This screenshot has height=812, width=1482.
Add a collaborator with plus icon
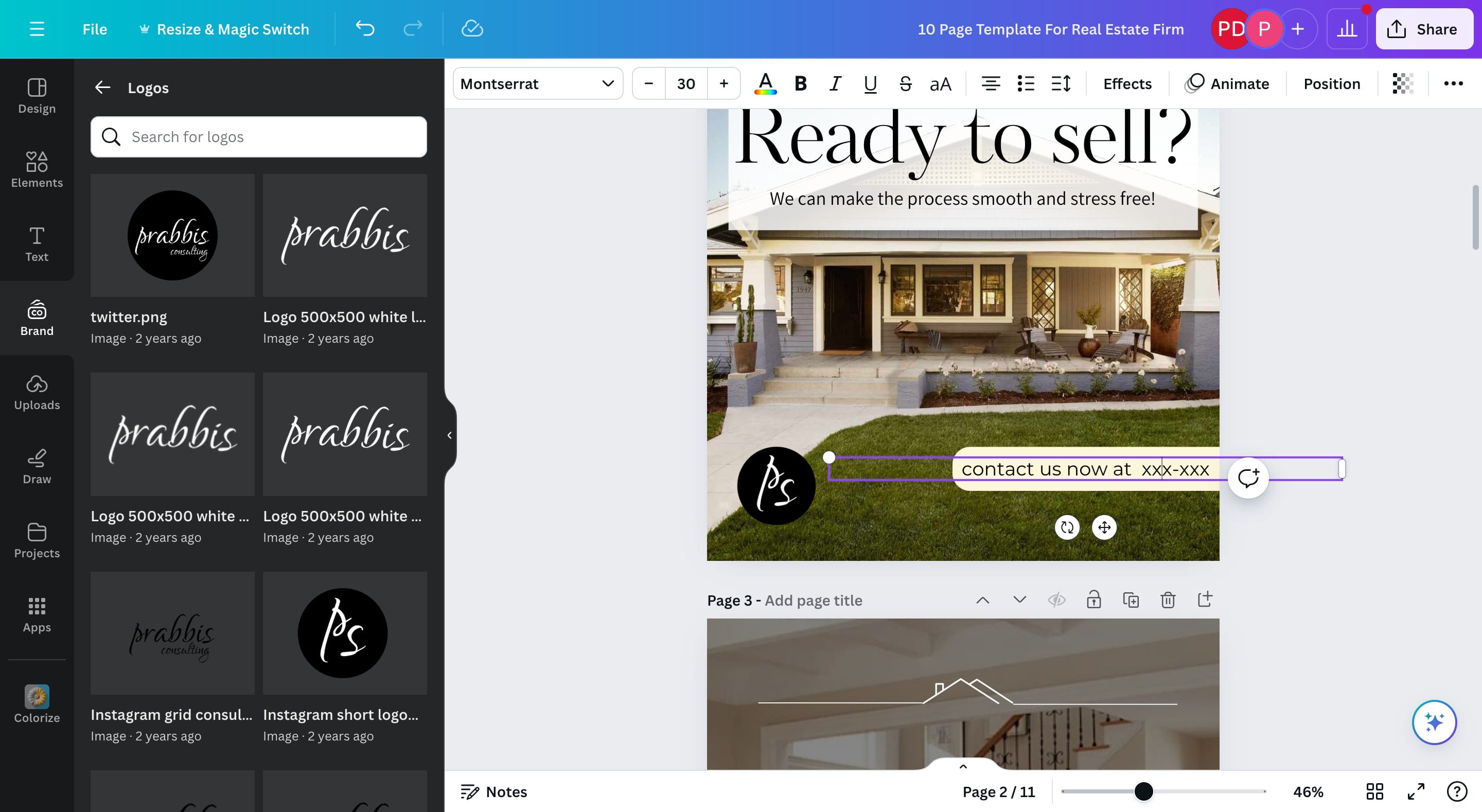coord(1297,29)
